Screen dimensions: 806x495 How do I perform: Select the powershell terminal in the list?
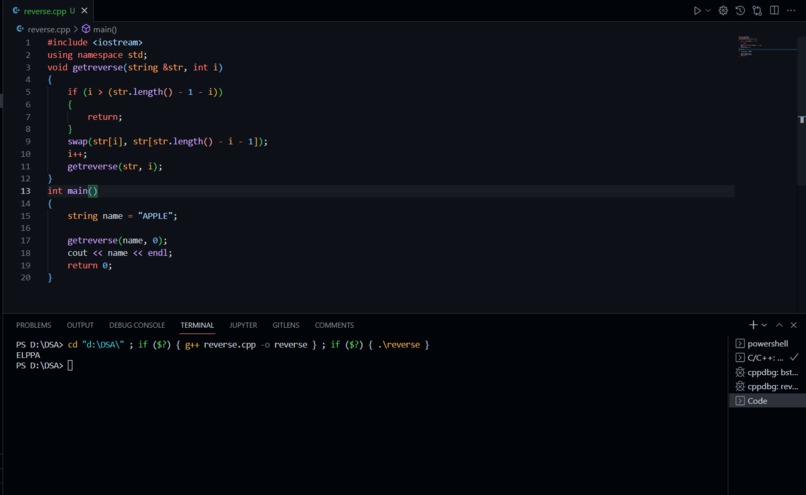(767, 343)
